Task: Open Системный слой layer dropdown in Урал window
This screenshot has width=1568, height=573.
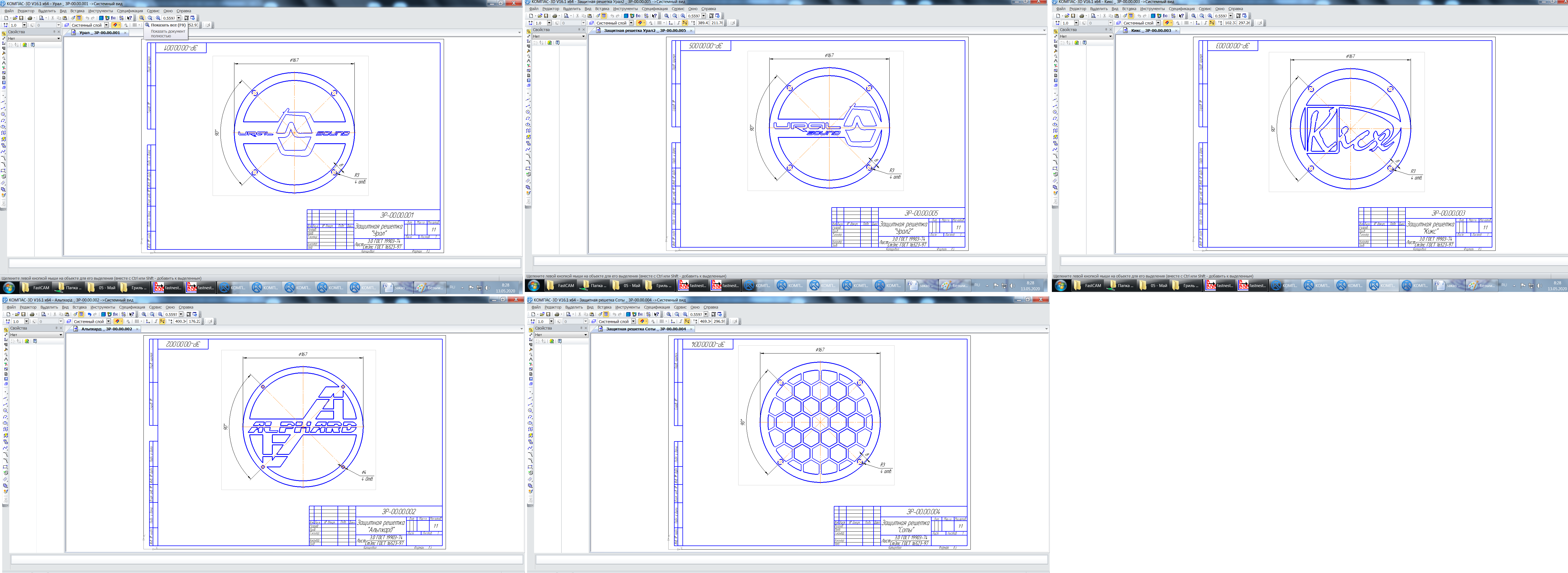Action: point(106,25)
